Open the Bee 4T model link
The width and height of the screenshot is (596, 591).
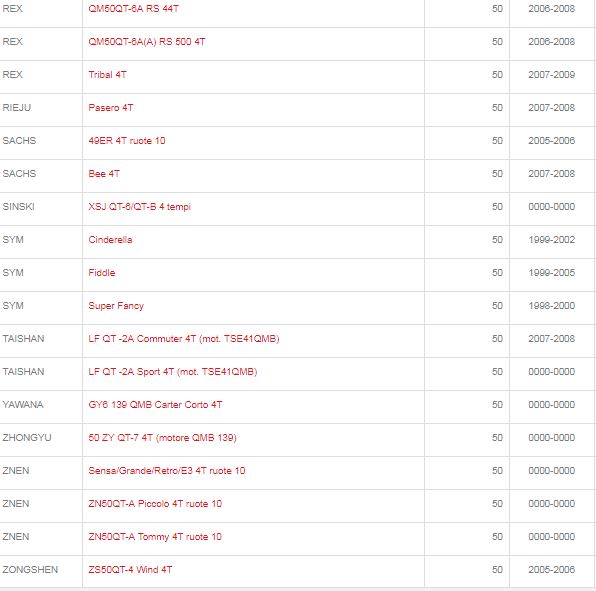[104, 174]
